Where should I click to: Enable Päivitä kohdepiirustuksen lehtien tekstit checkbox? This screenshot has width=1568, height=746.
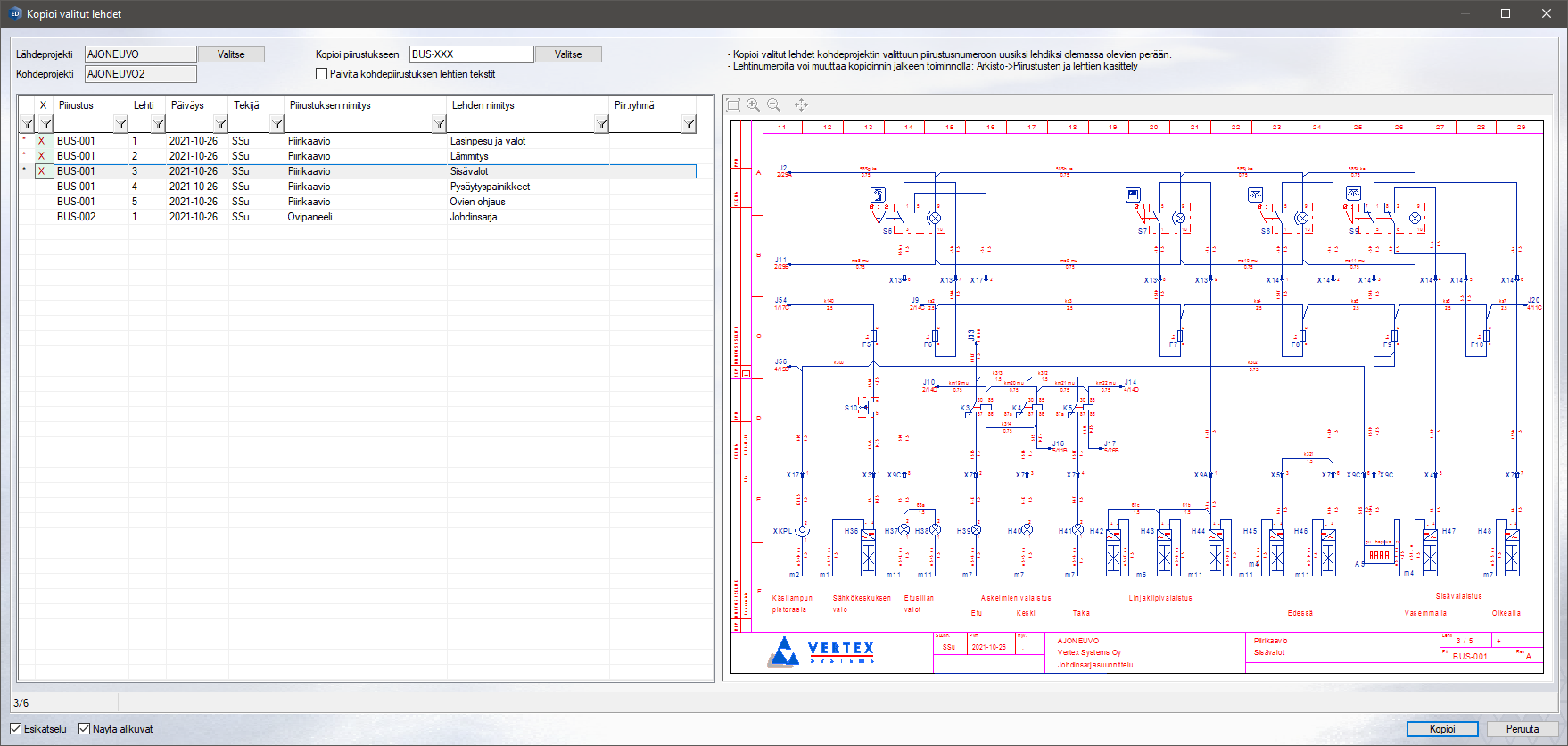click(322, 74)
